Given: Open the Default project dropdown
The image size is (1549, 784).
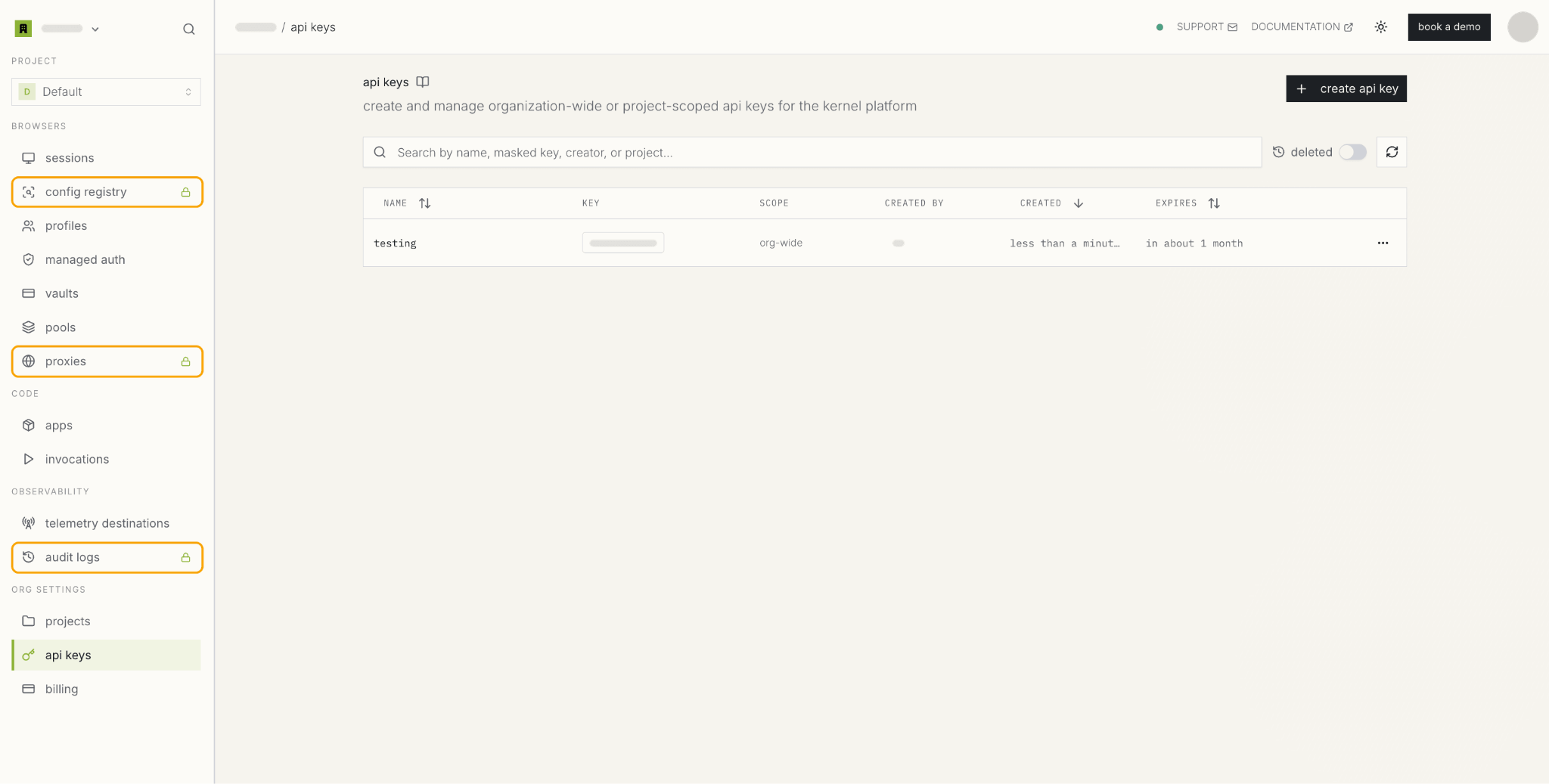Looking at the screenshot, I should pos(107,91).
